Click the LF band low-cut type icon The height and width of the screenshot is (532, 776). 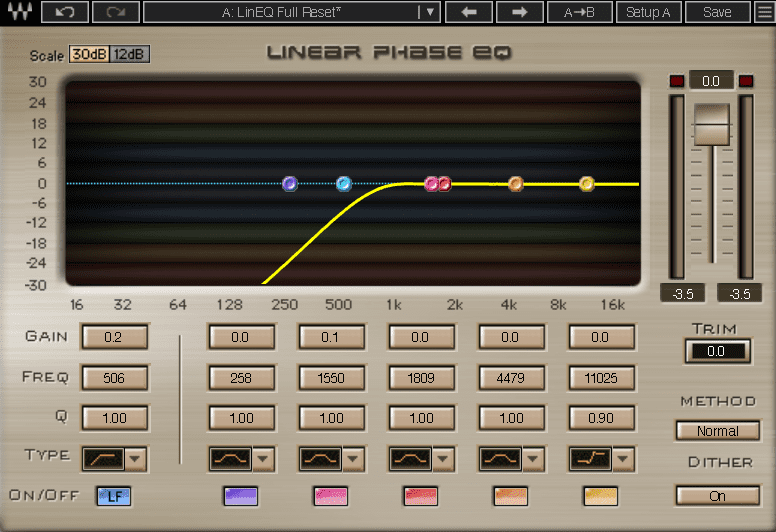coord(103,459)
